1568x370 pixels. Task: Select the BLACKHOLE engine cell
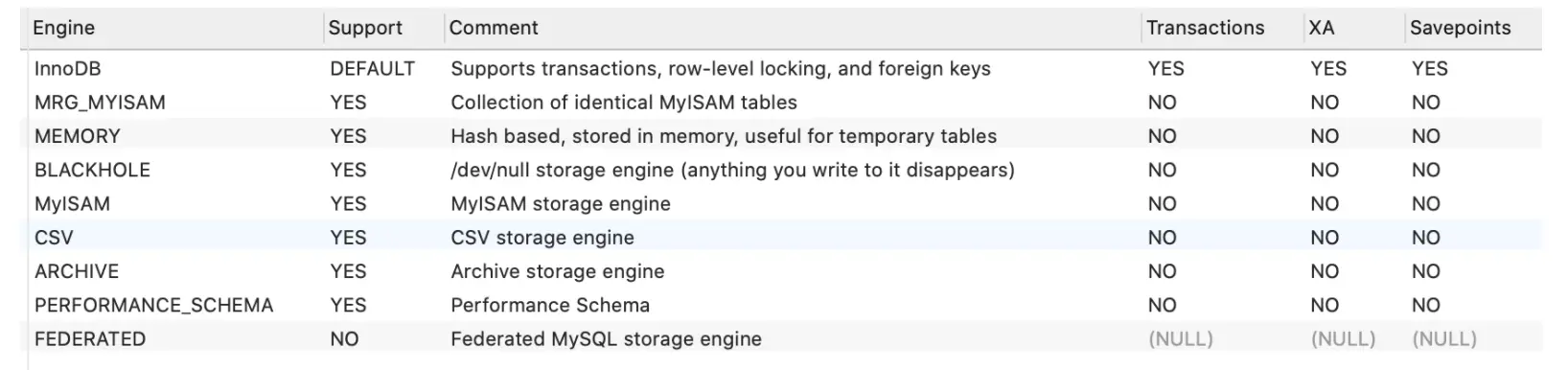click(x=92, y=171)
